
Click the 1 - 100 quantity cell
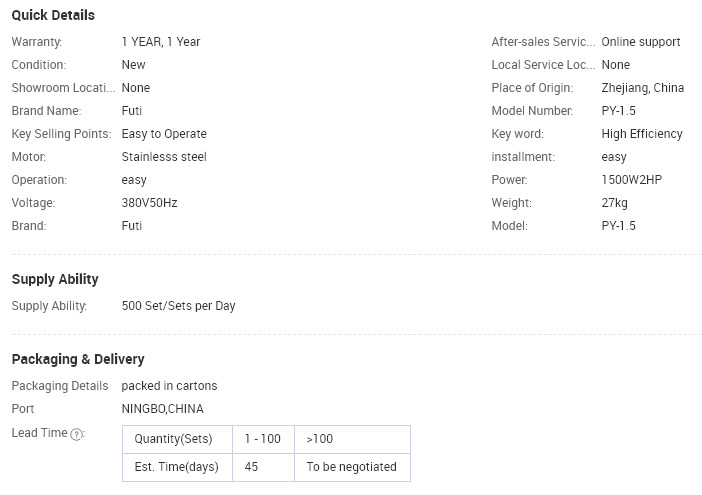(x=263, y=439)
